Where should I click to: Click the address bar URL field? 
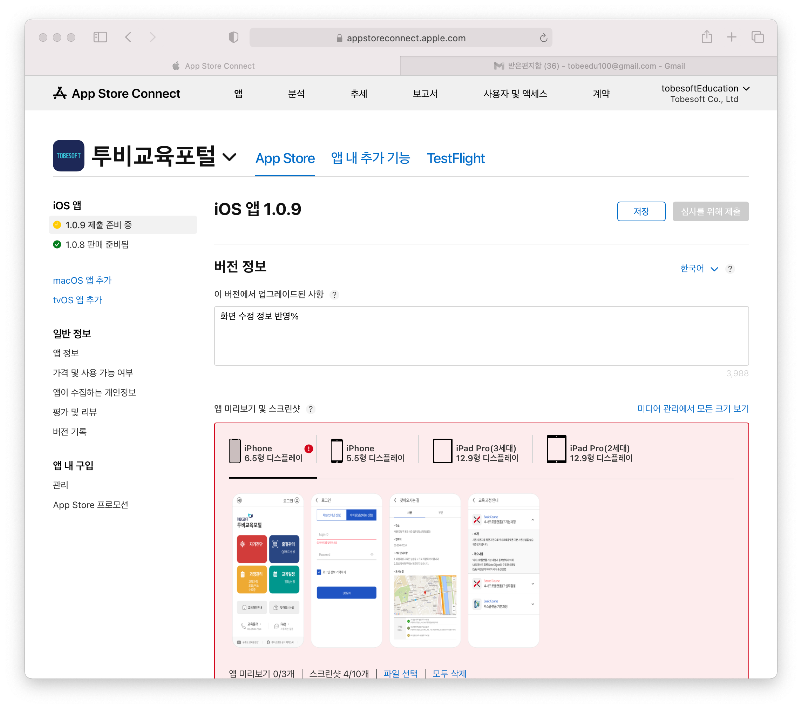(x=400, y=38)
